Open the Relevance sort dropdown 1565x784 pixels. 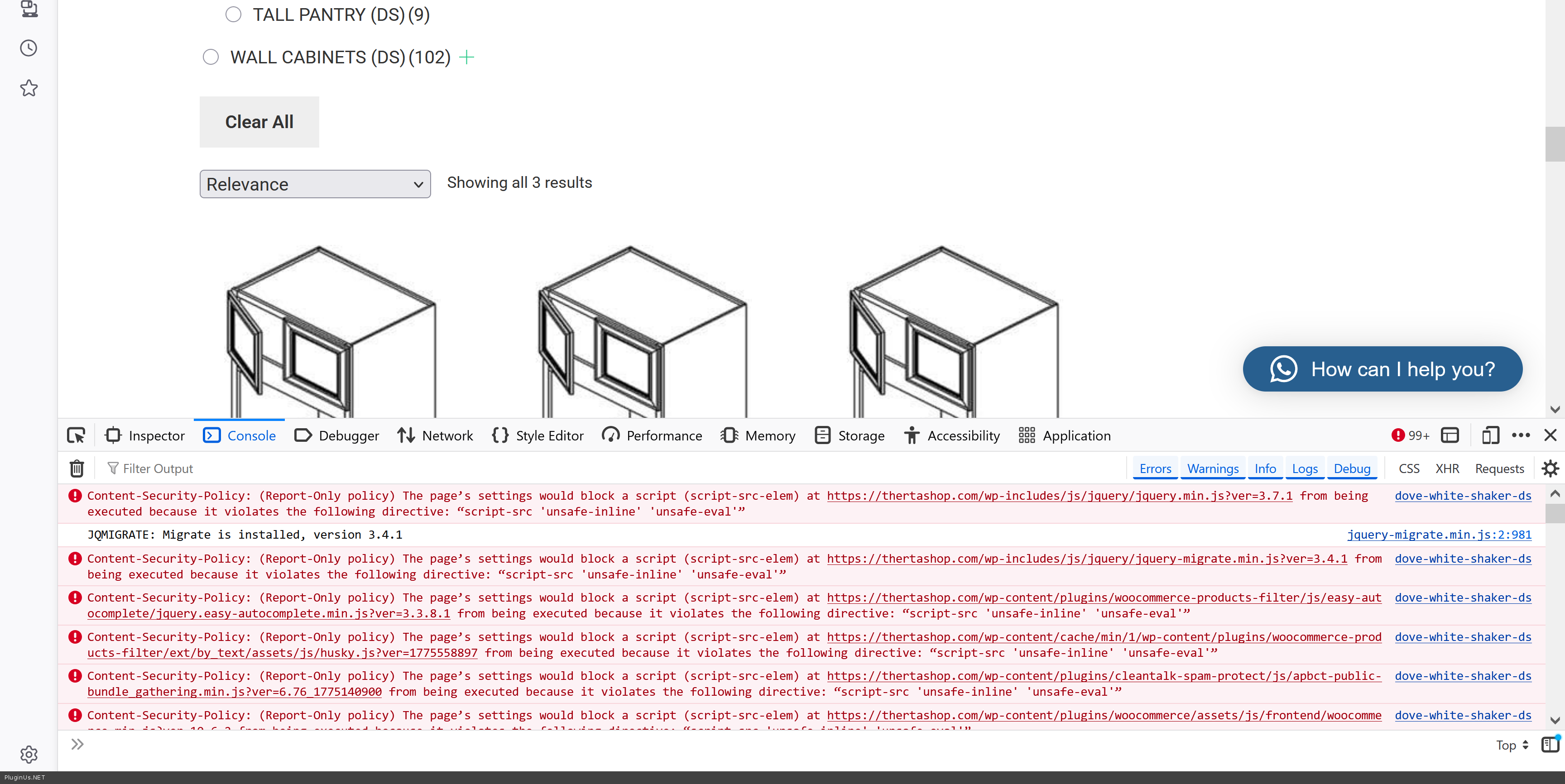[315, 184]
